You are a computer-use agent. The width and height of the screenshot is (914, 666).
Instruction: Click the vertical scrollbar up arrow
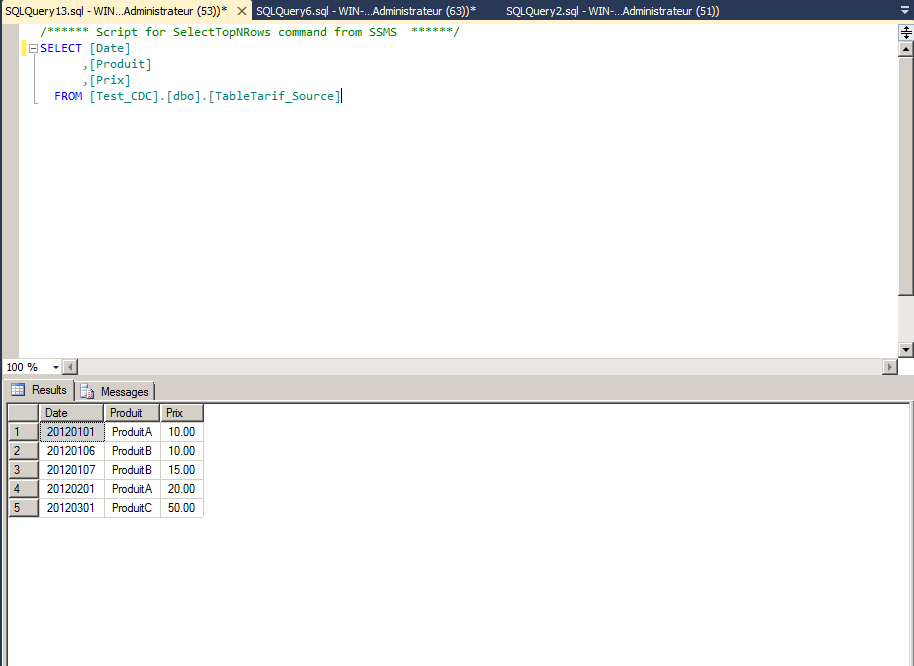point(905,47)
